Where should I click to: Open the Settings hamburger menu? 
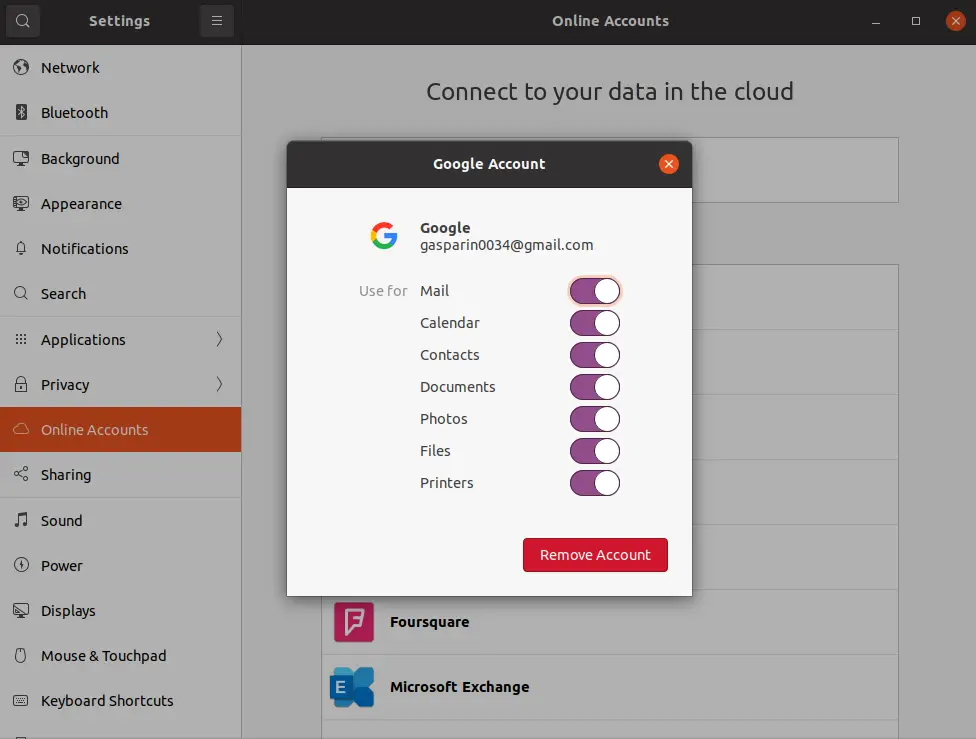[x=217, y=21]
